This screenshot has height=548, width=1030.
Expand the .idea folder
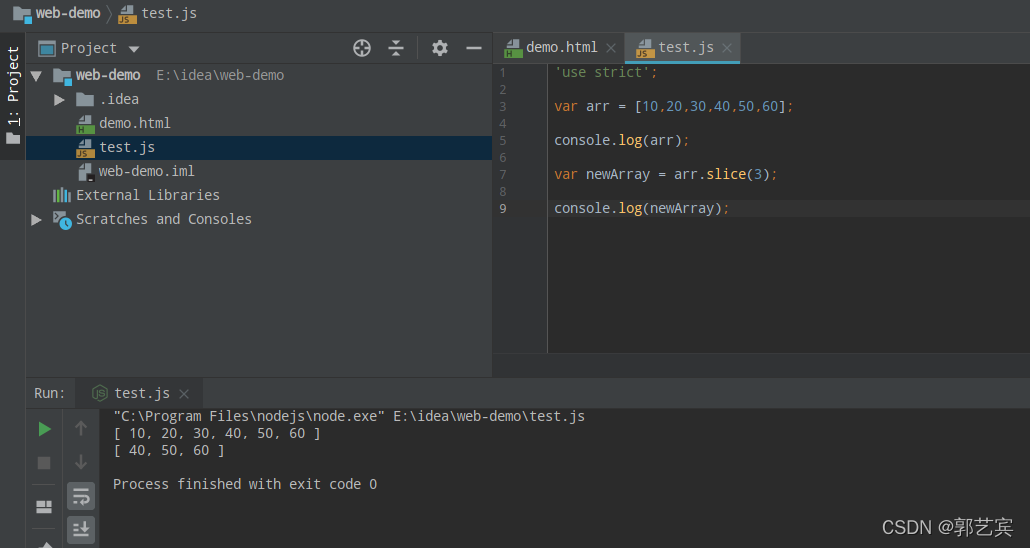point(59,100)
